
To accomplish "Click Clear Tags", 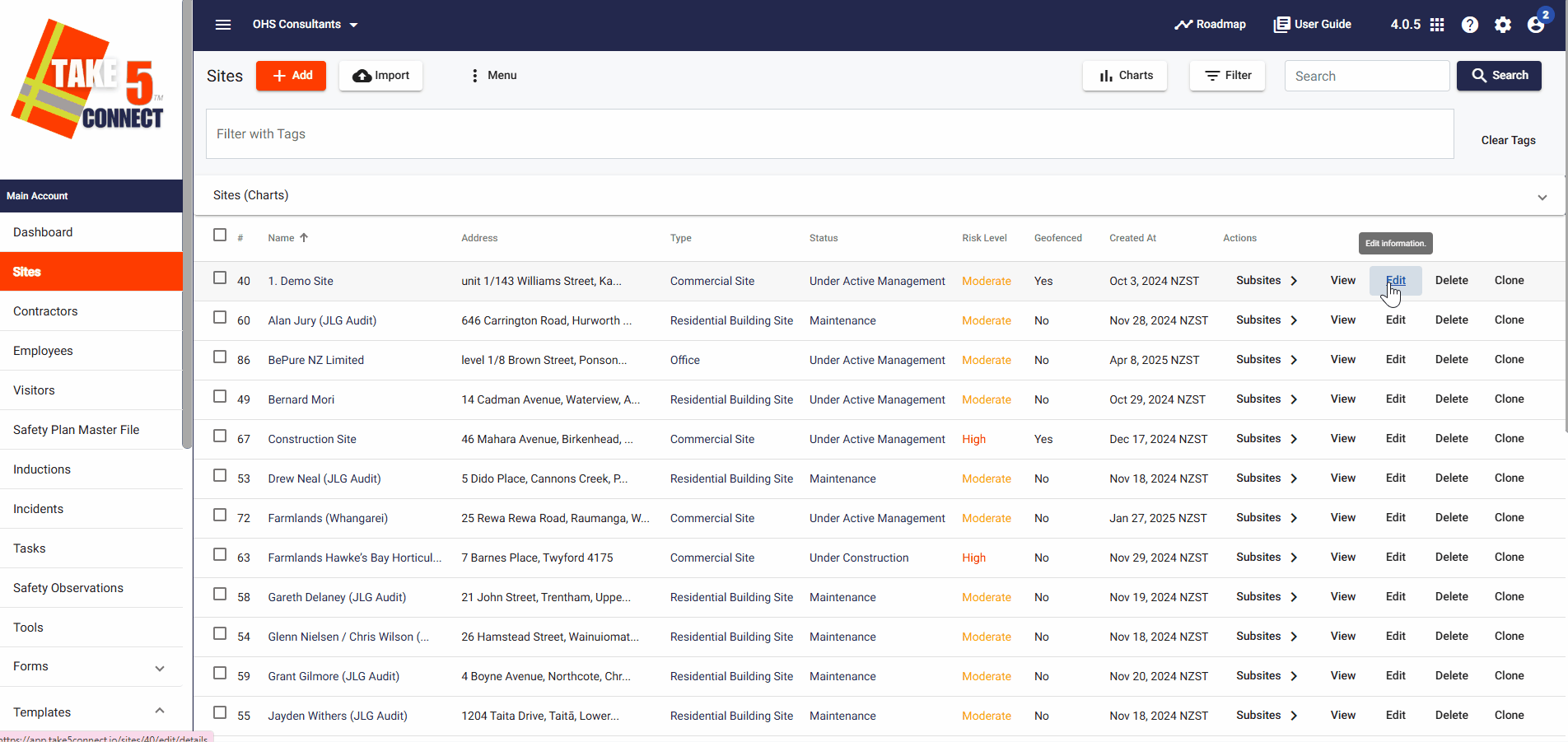I will tap(1508, 141).
